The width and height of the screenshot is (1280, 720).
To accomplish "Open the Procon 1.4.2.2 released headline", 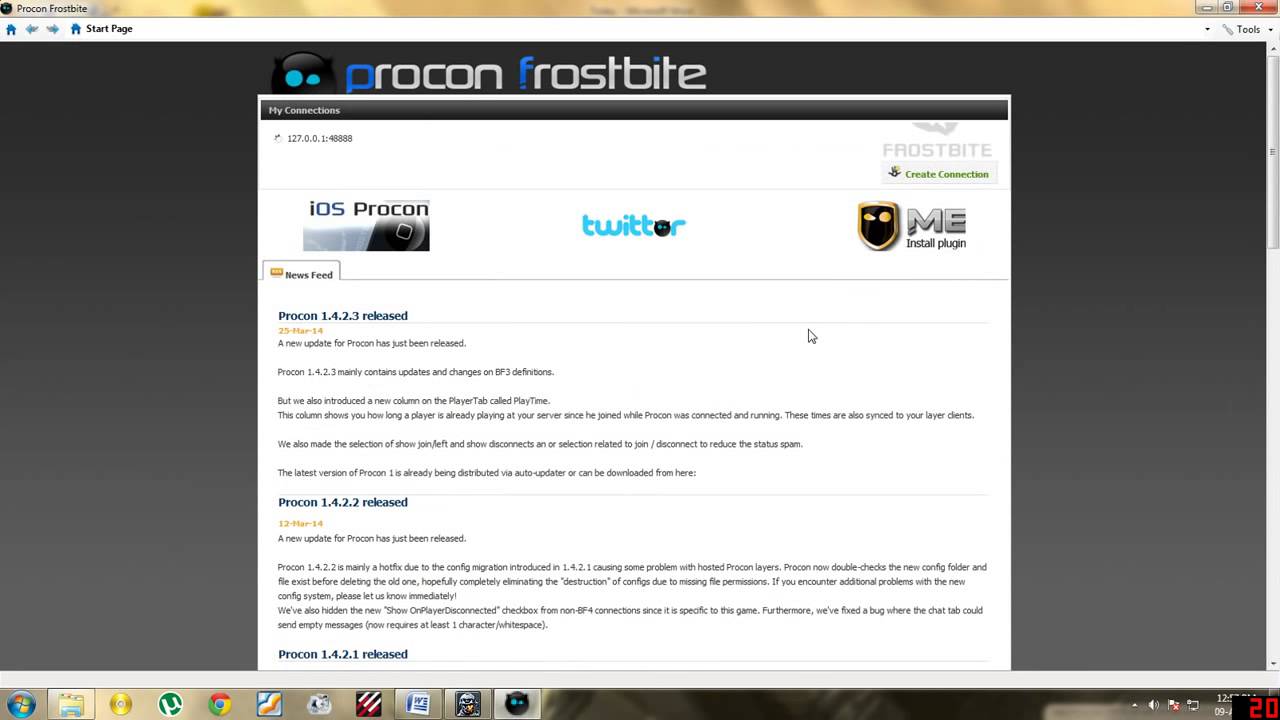I will pyautogui.click(x=343, y=502).
